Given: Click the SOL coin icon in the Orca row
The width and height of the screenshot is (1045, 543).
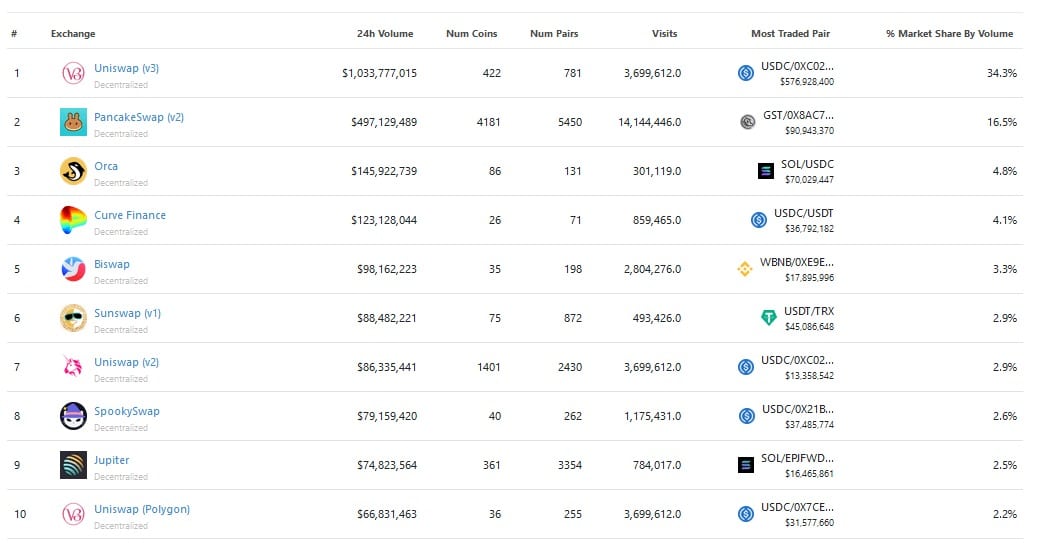Looking at the screenshot, I should (766, 171).
